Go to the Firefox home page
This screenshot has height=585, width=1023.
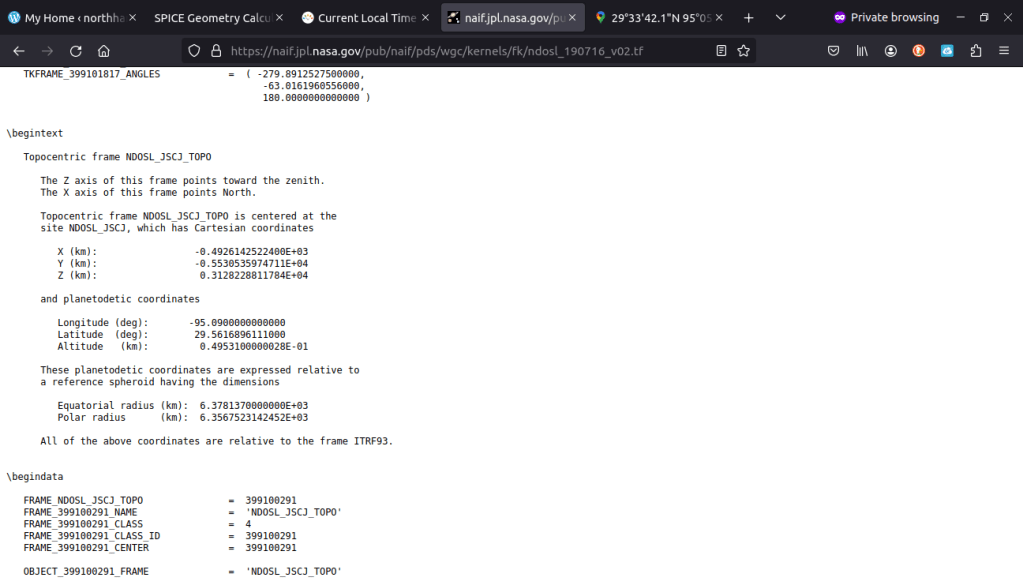[x=104, y=51]
